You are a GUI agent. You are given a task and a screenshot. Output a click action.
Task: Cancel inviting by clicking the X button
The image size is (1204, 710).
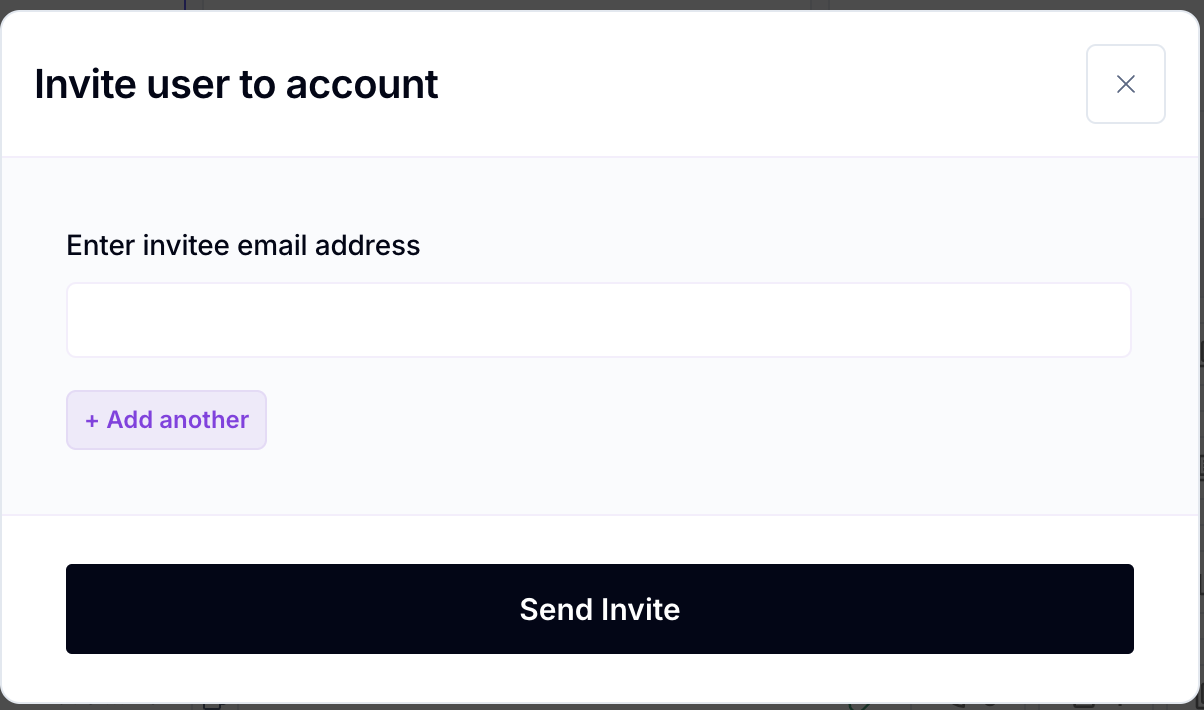[x=1125, y=84]
